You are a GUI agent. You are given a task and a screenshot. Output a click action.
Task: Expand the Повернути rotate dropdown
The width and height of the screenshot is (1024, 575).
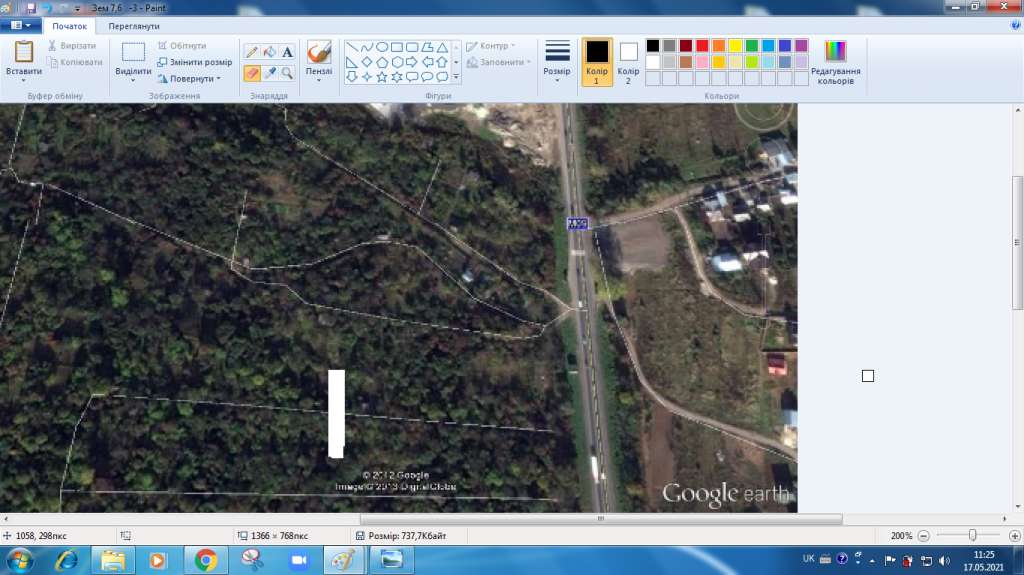(x=190, y=78)
